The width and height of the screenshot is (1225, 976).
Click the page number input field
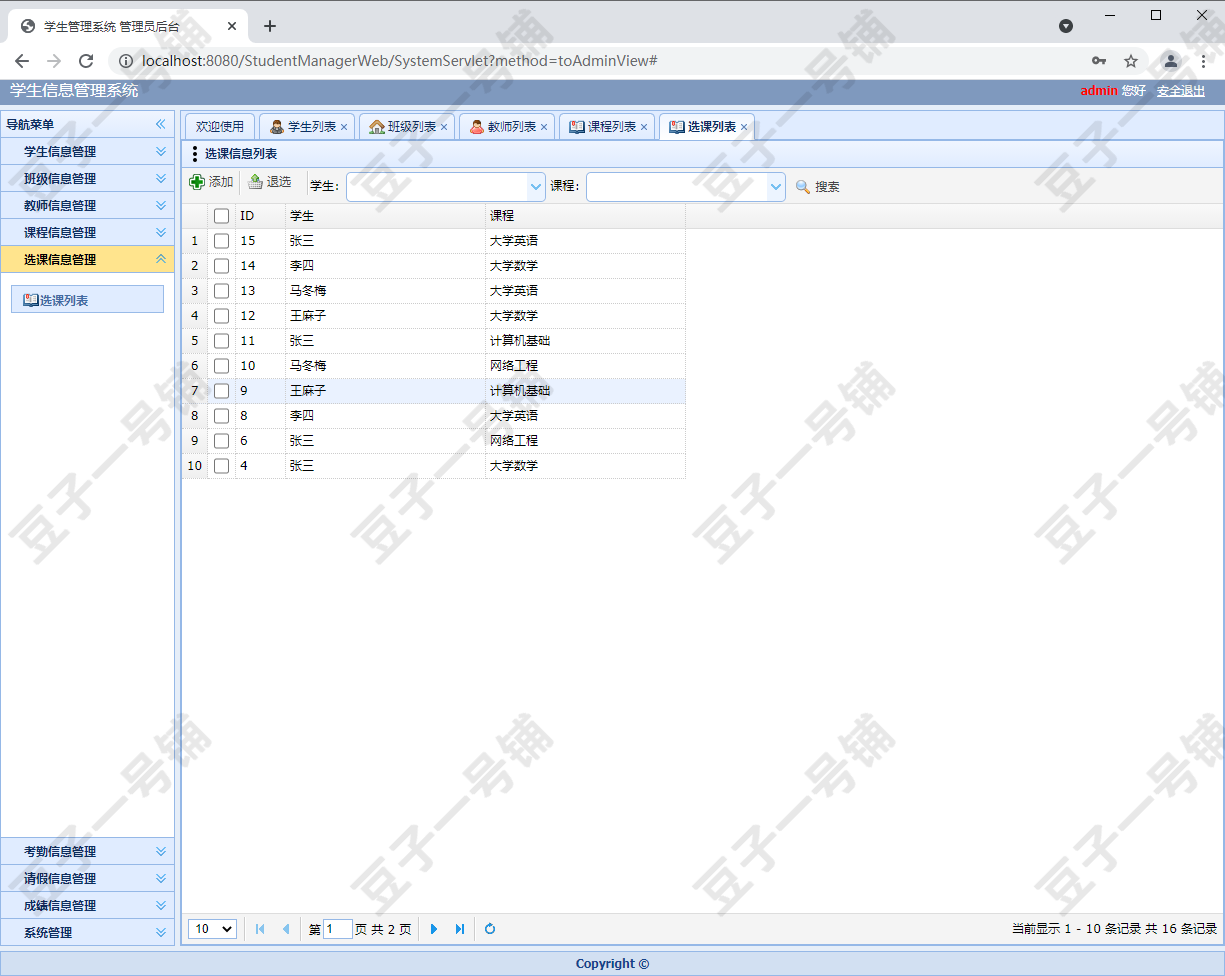tap(338, 929)
